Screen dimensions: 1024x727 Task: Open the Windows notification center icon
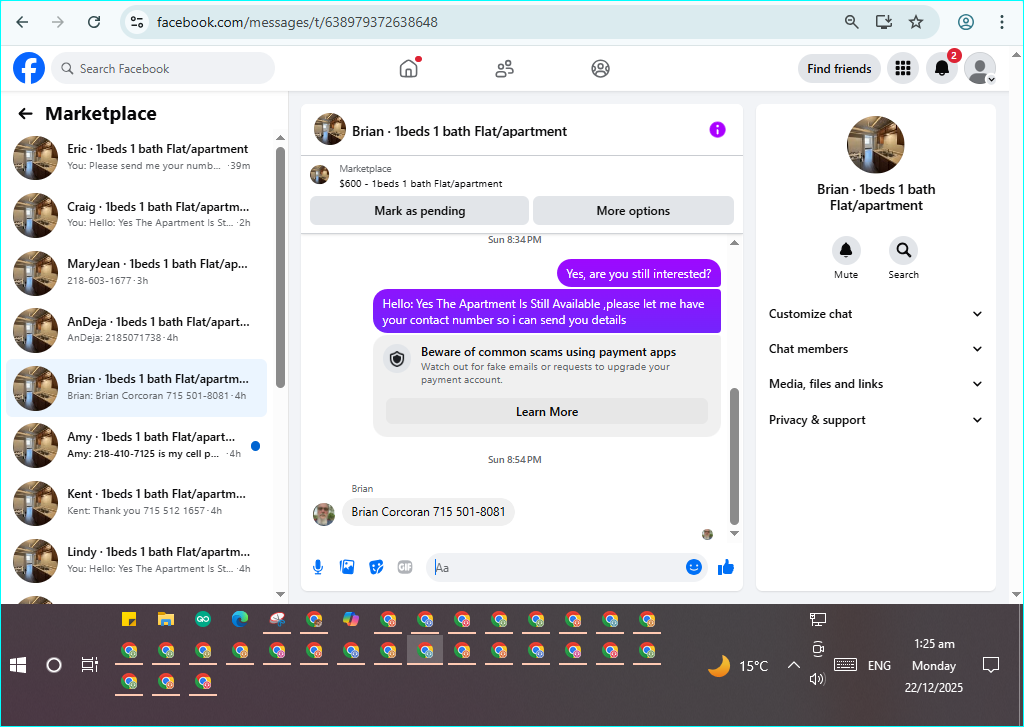(x=991, y=665)
